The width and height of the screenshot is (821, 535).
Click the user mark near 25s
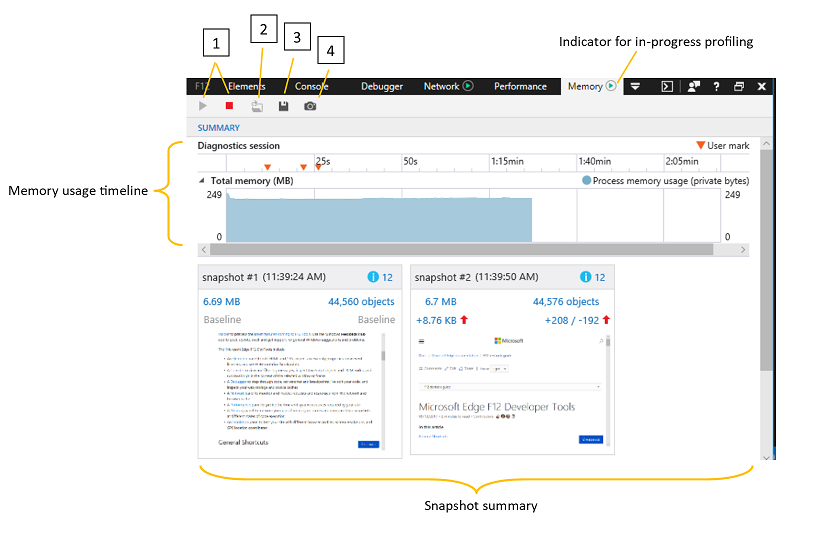318,167
